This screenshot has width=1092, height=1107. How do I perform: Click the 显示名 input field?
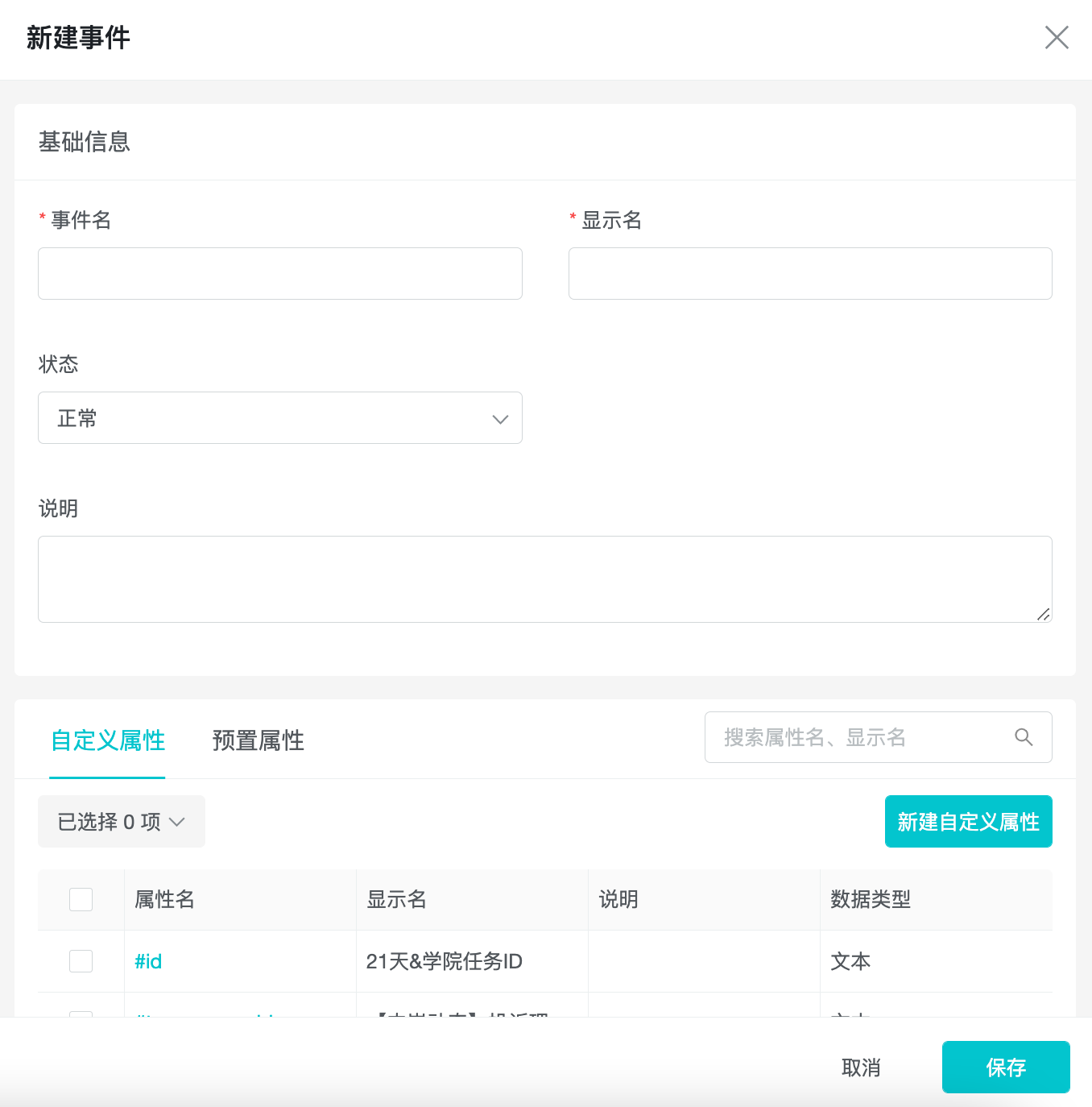[x=810, y=273]
